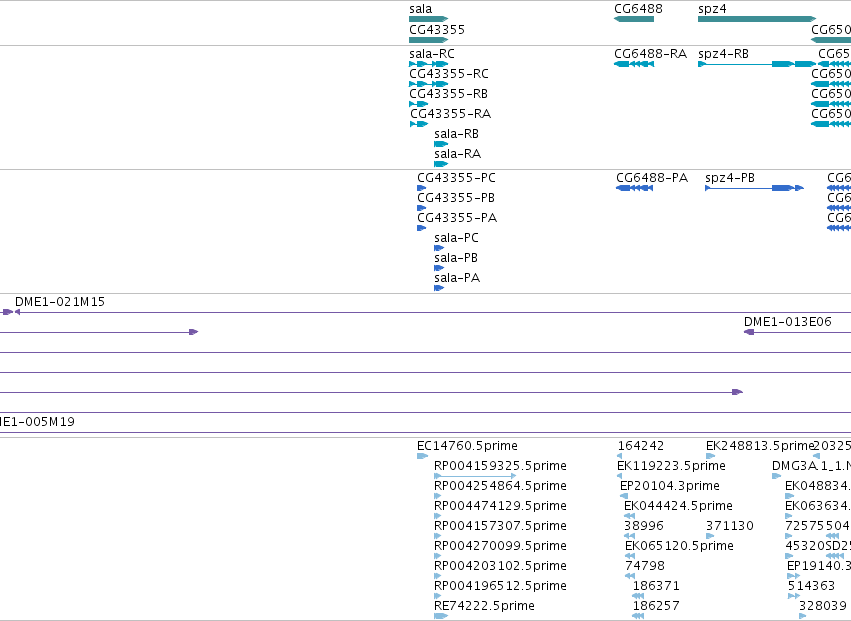Screen dimensions: 851x621
Task: Select the RE74222.5prime EST label
Action: click(x=484, y=606)
